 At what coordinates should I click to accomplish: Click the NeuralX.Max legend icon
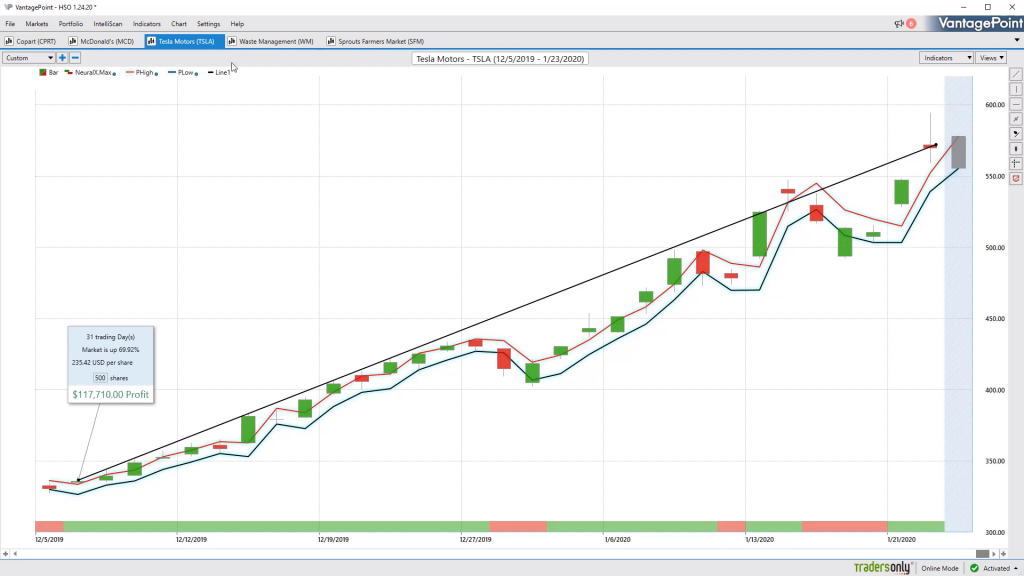tap(69, 72)
